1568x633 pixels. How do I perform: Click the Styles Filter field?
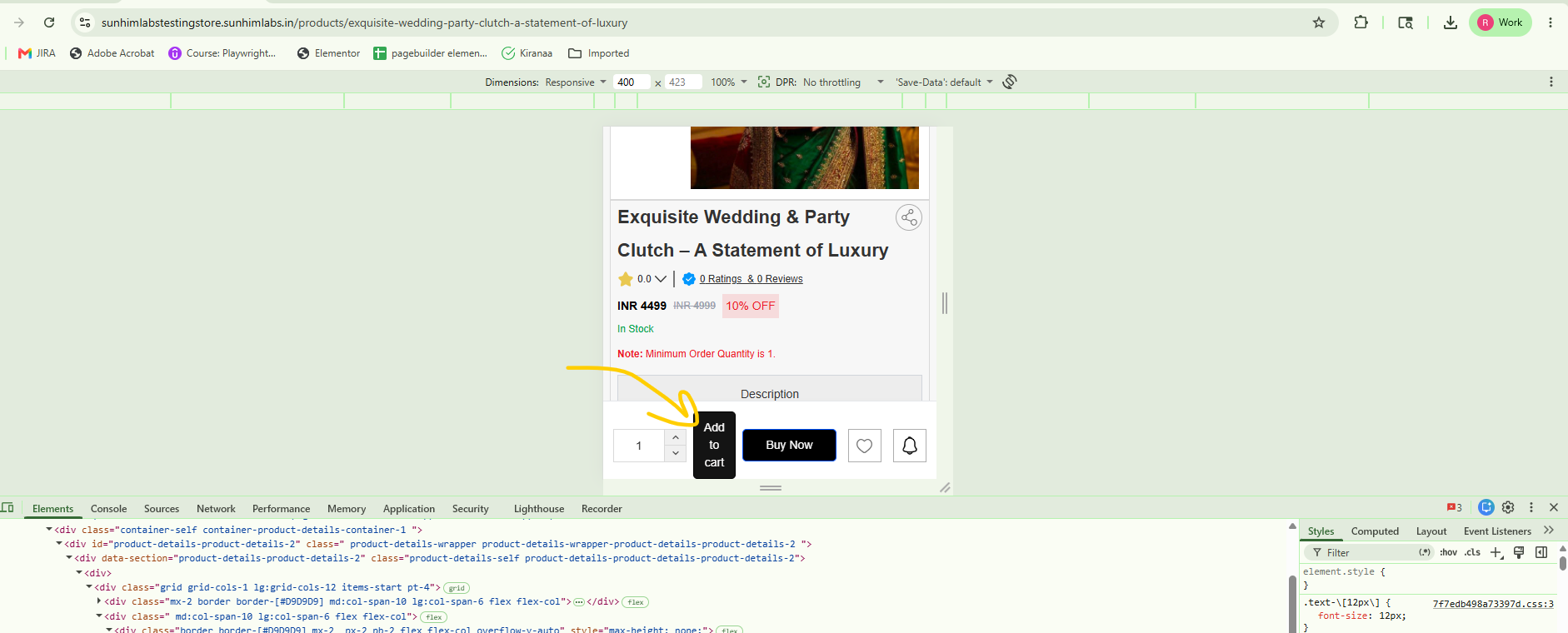pos(1370,552)
